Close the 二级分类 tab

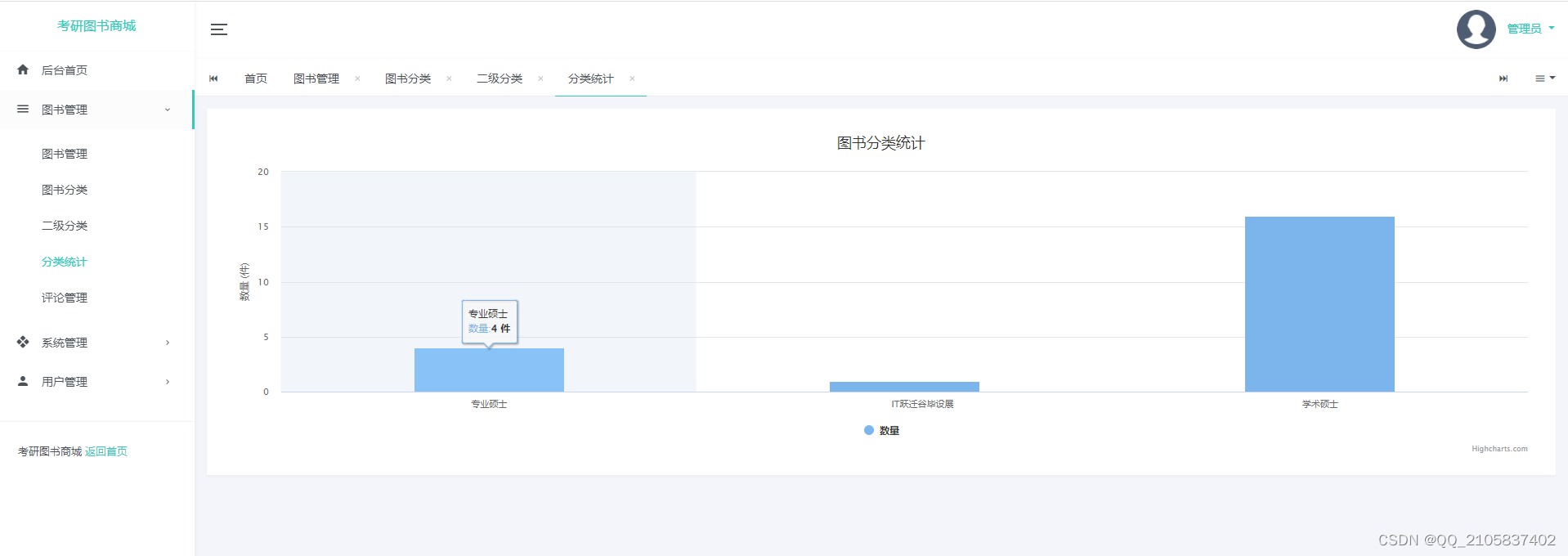pos(540,78)
